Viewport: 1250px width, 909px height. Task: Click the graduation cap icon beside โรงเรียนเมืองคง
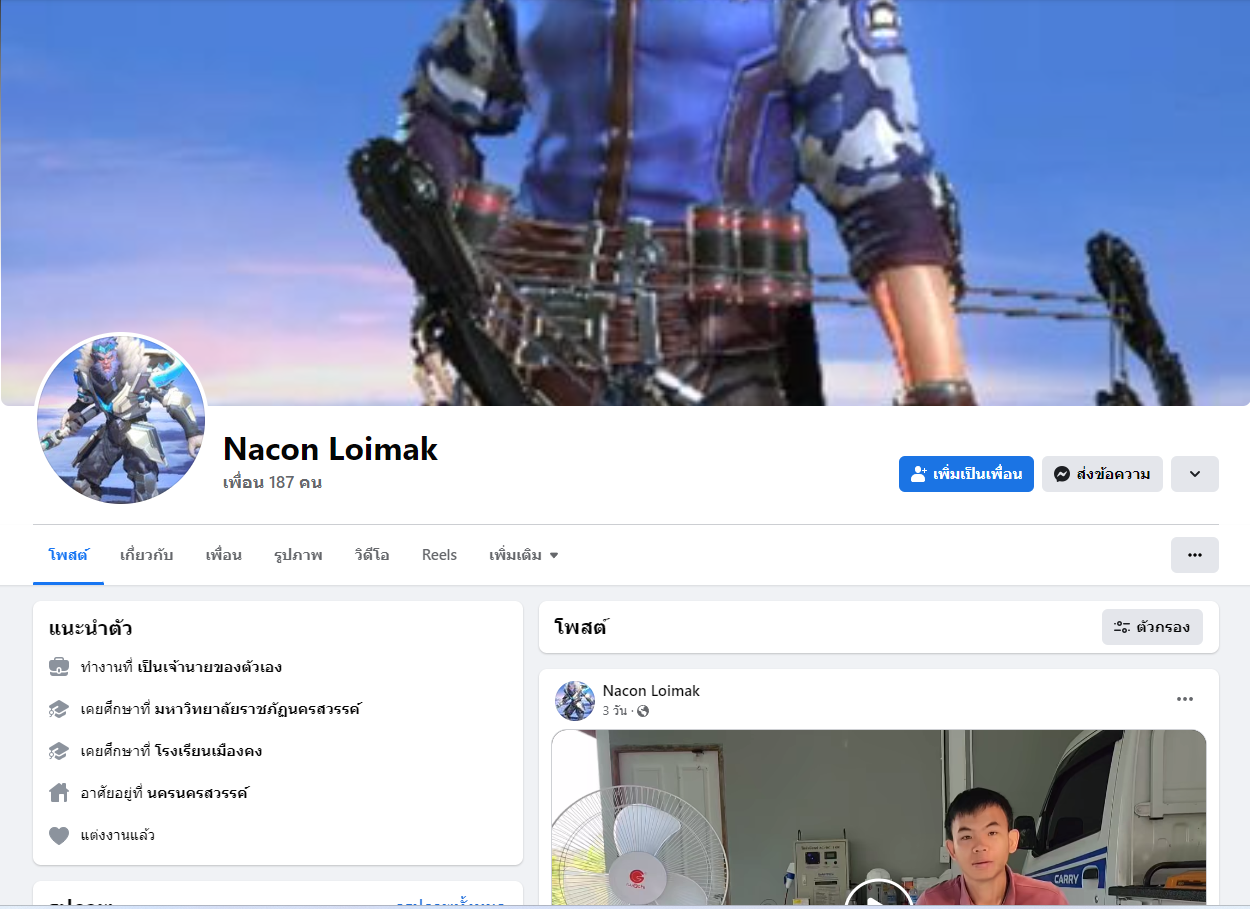tap(59, 751)
